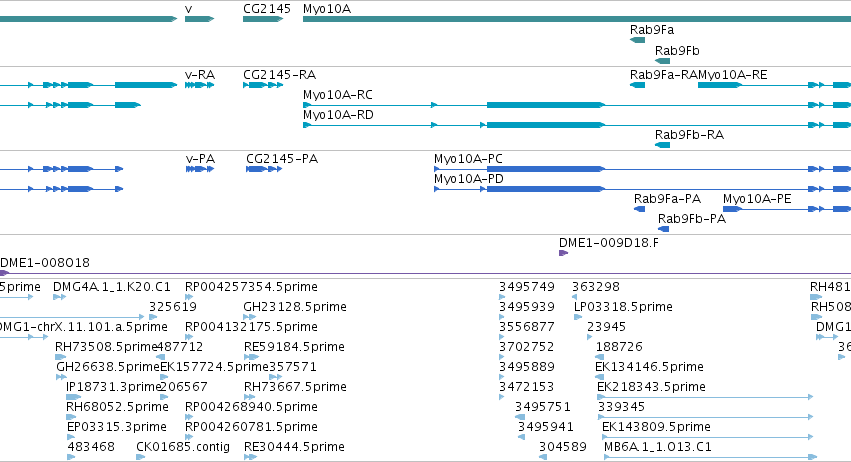This screenshot has width=851, height=462.
Task: Select the RH68052.5prime EST label
Action: [117, 407]
